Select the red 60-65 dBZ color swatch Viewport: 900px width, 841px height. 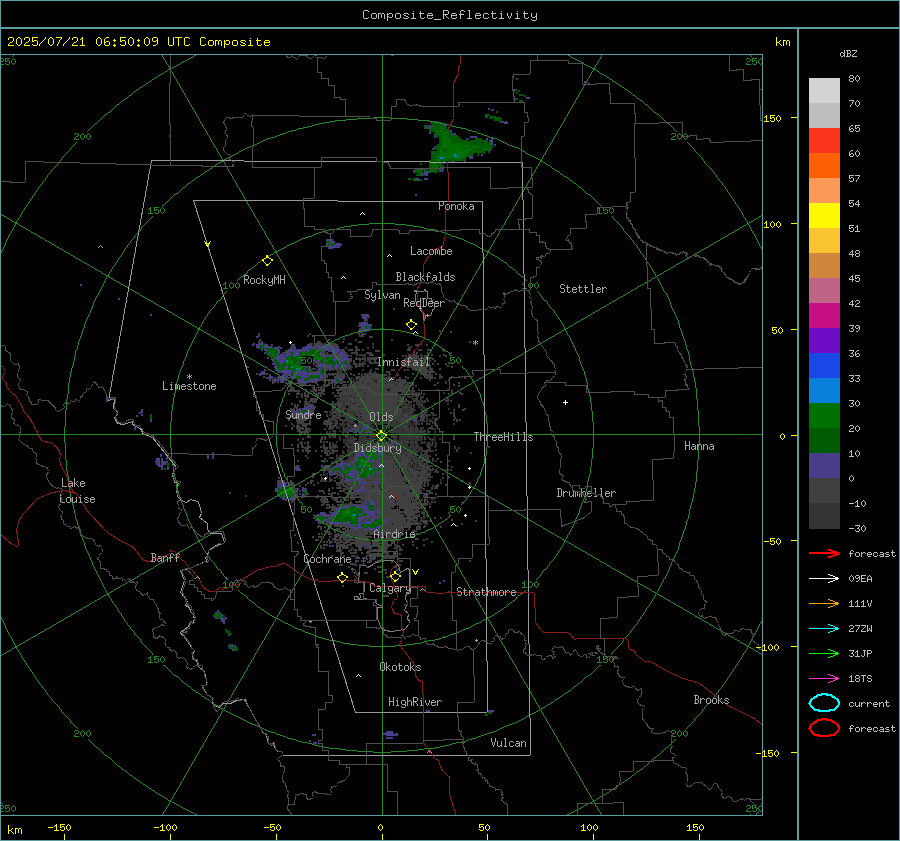click(x=824, y=140)
